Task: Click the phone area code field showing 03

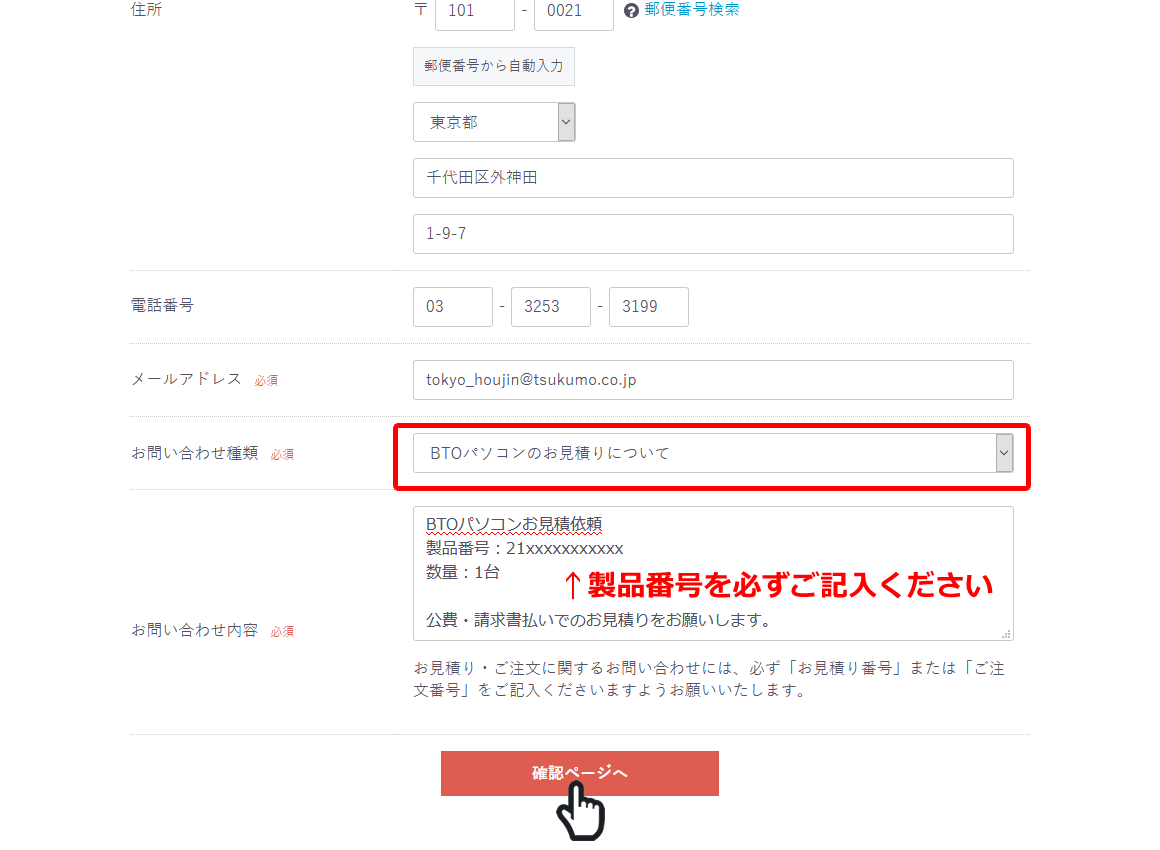Action: (452, 306)
